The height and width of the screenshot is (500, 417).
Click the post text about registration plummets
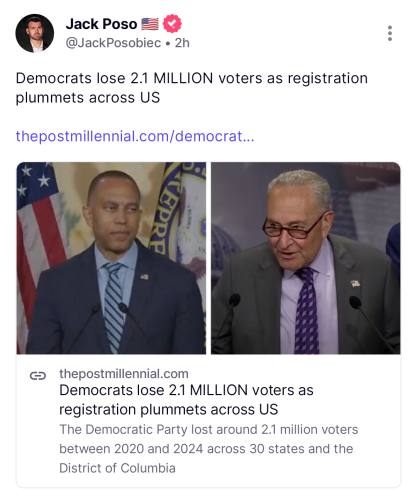192,88
